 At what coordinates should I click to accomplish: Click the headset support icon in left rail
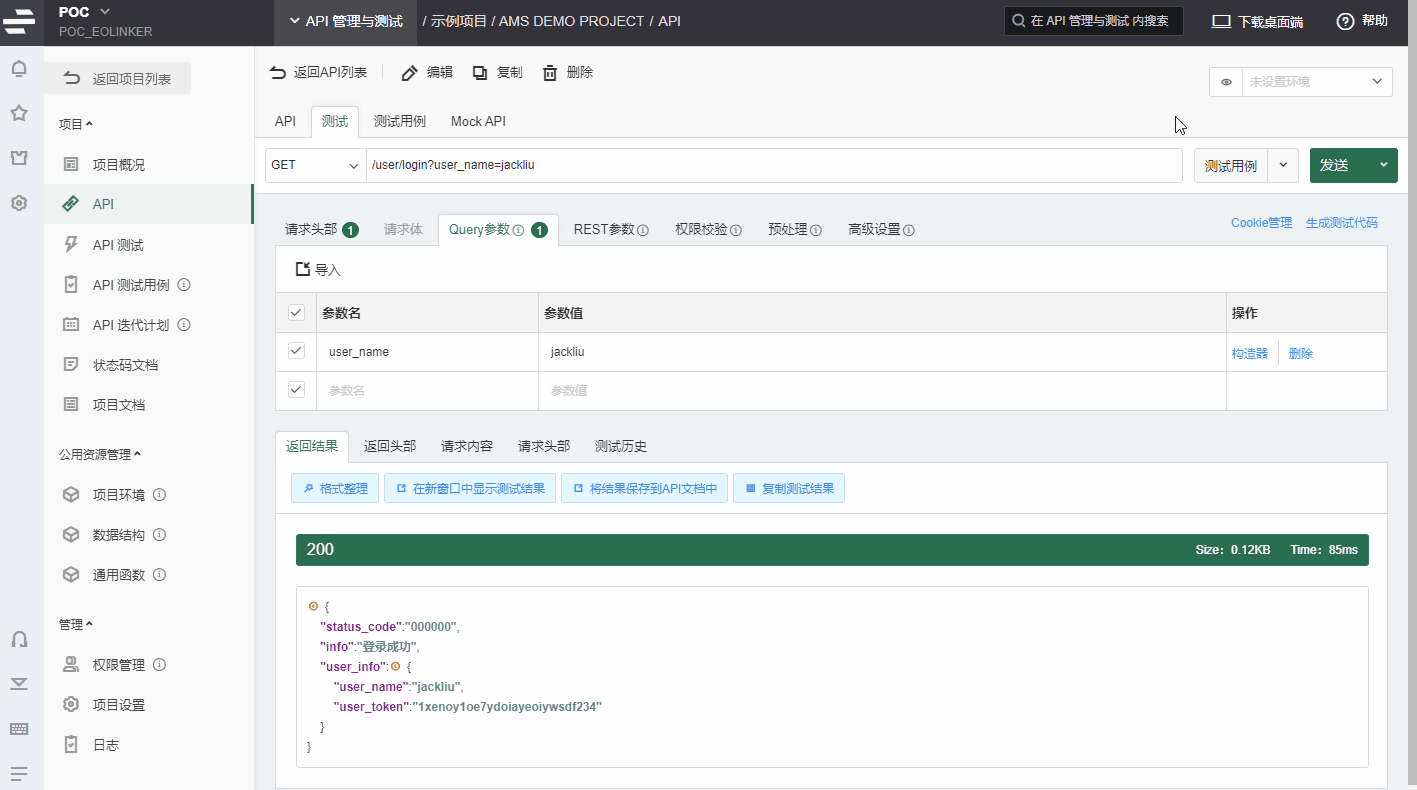pyautogui.click(x=18, y=639)
